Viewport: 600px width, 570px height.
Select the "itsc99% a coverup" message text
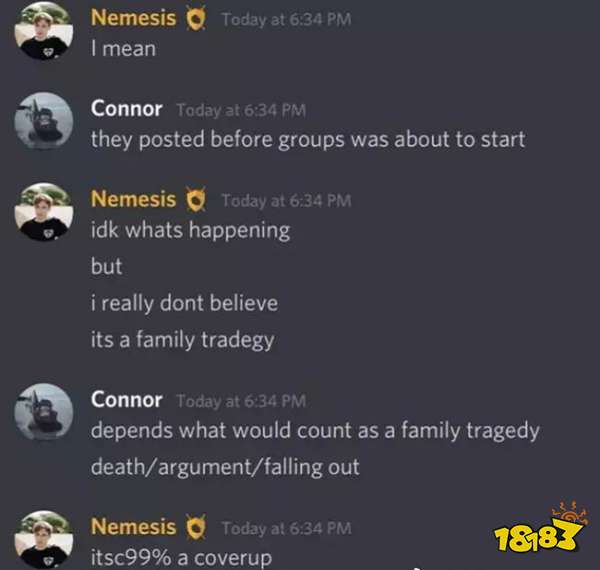click(x=181, y=558)
